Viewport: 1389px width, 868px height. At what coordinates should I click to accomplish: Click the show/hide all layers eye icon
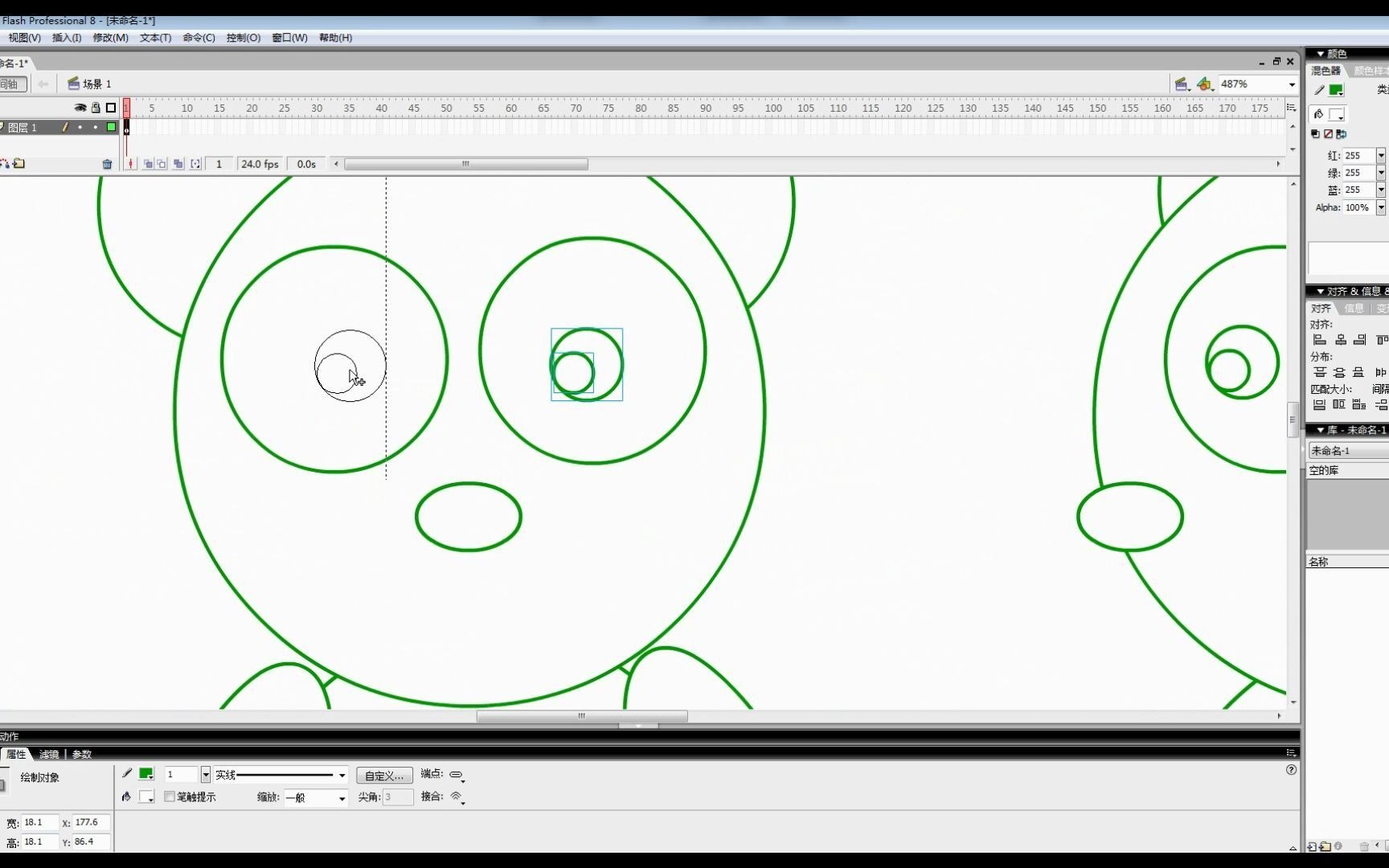pyautogui.click(x=80, y=108)
